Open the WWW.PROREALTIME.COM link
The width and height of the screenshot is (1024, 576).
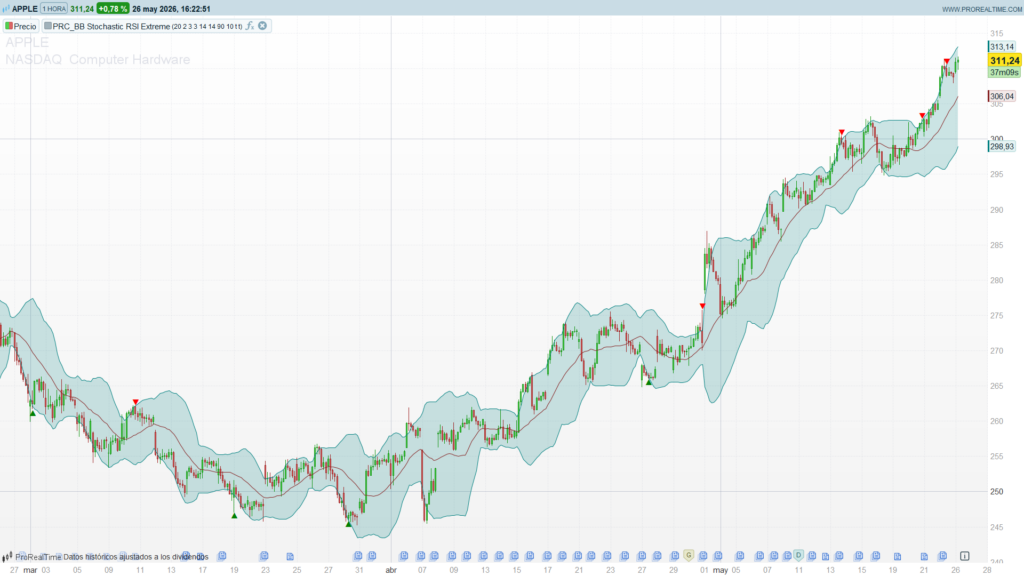point(982,9)
